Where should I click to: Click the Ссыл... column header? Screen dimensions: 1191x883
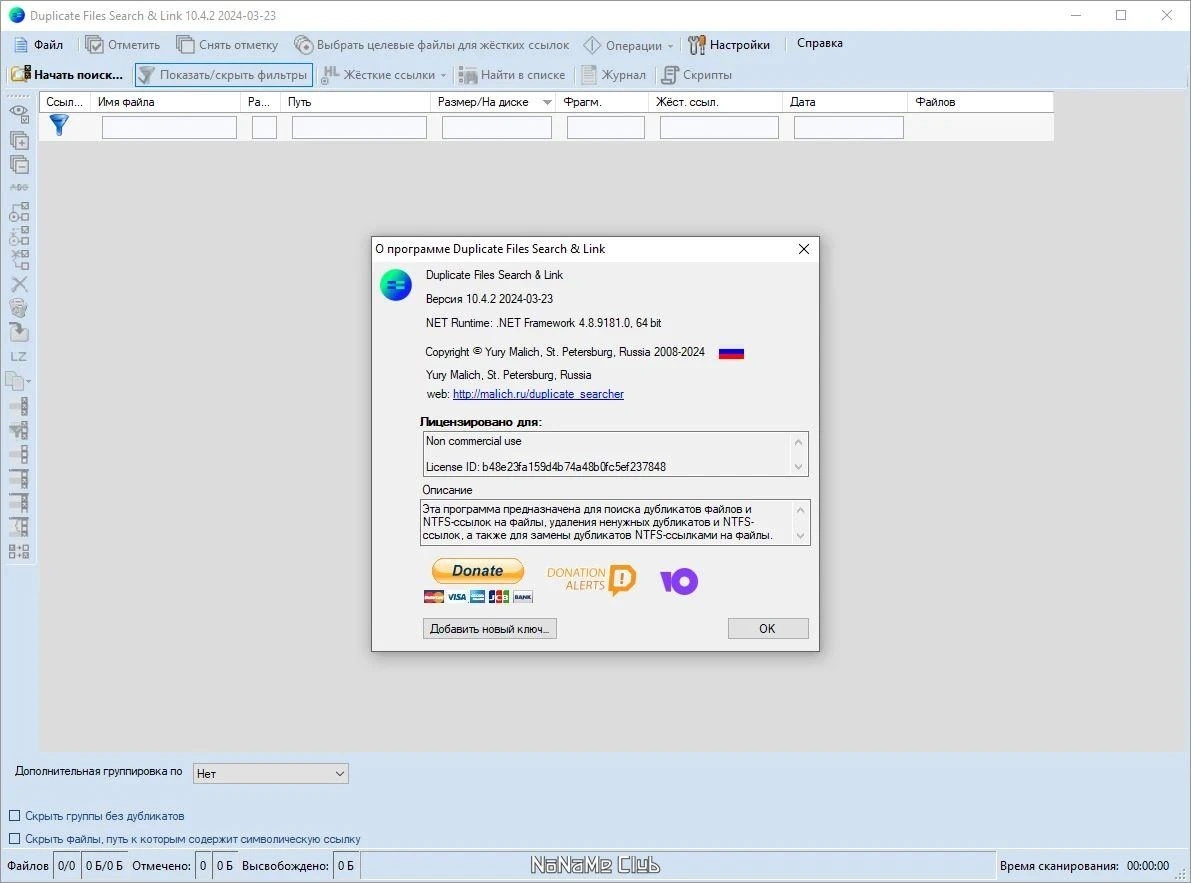click(x=65, y=102)
